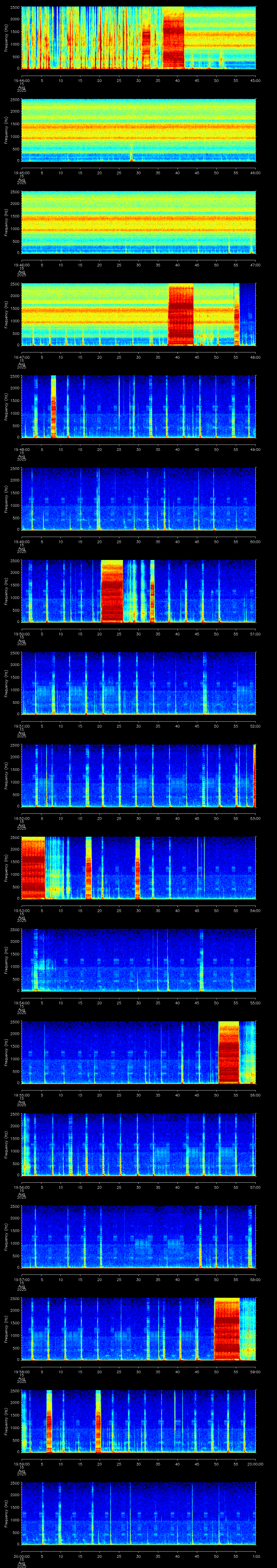Click the '55:00' end time label
The height and width of the screenshot is (1568, 277).
click(x=255, y=1003)
